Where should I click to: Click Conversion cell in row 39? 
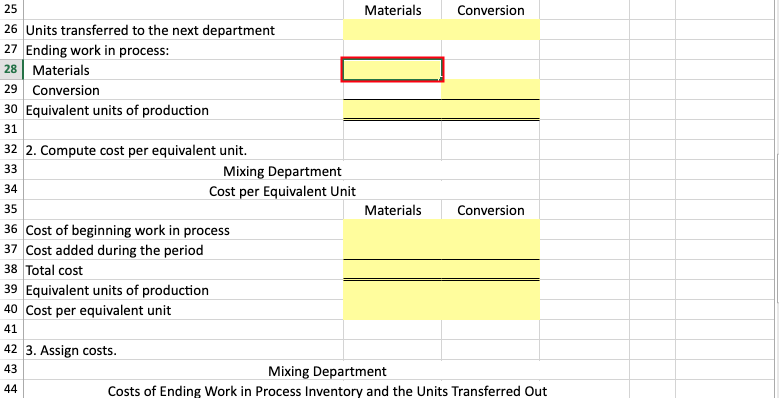coord(490,290)
